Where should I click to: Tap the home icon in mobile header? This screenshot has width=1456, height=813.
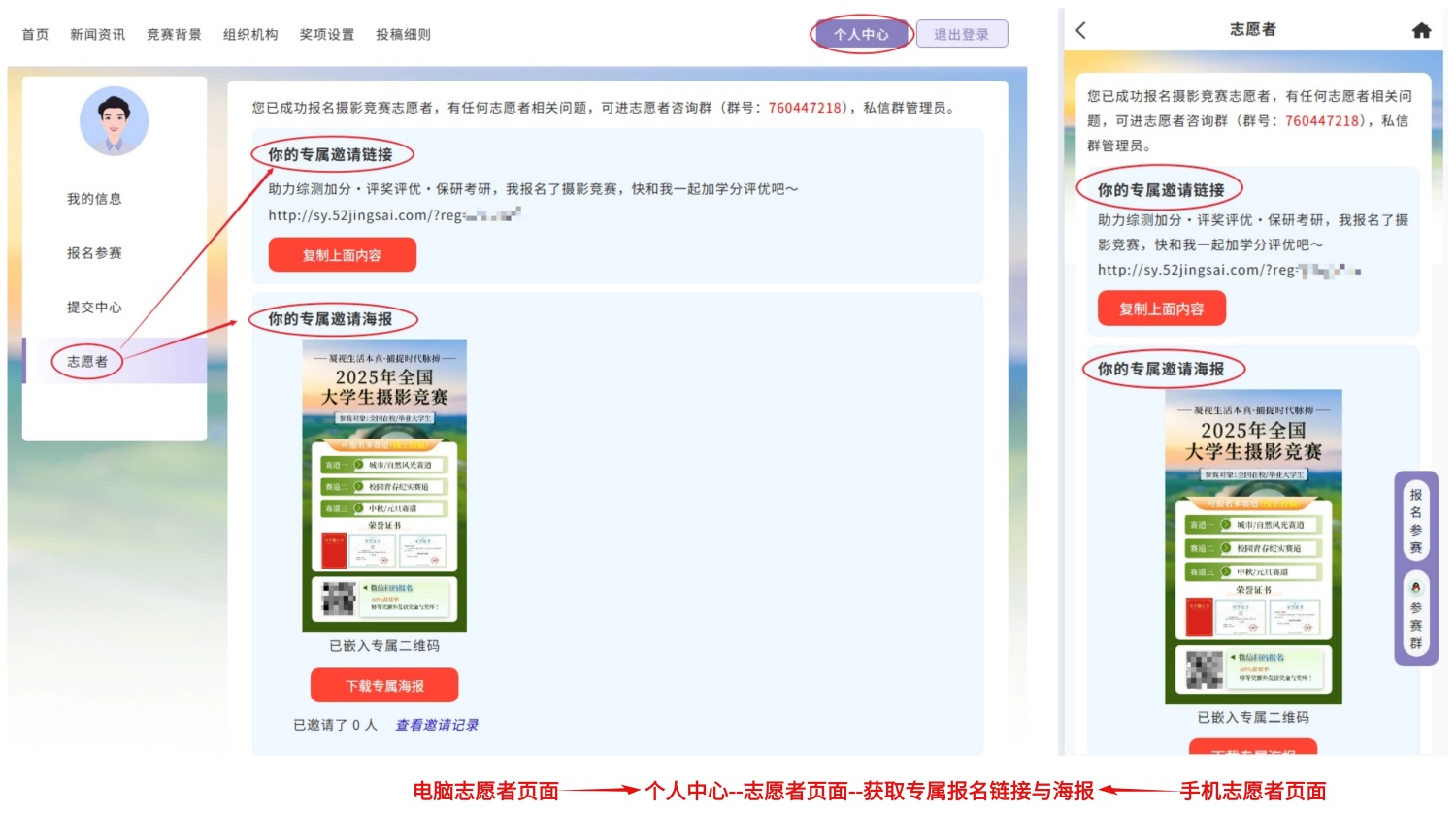1421,30
